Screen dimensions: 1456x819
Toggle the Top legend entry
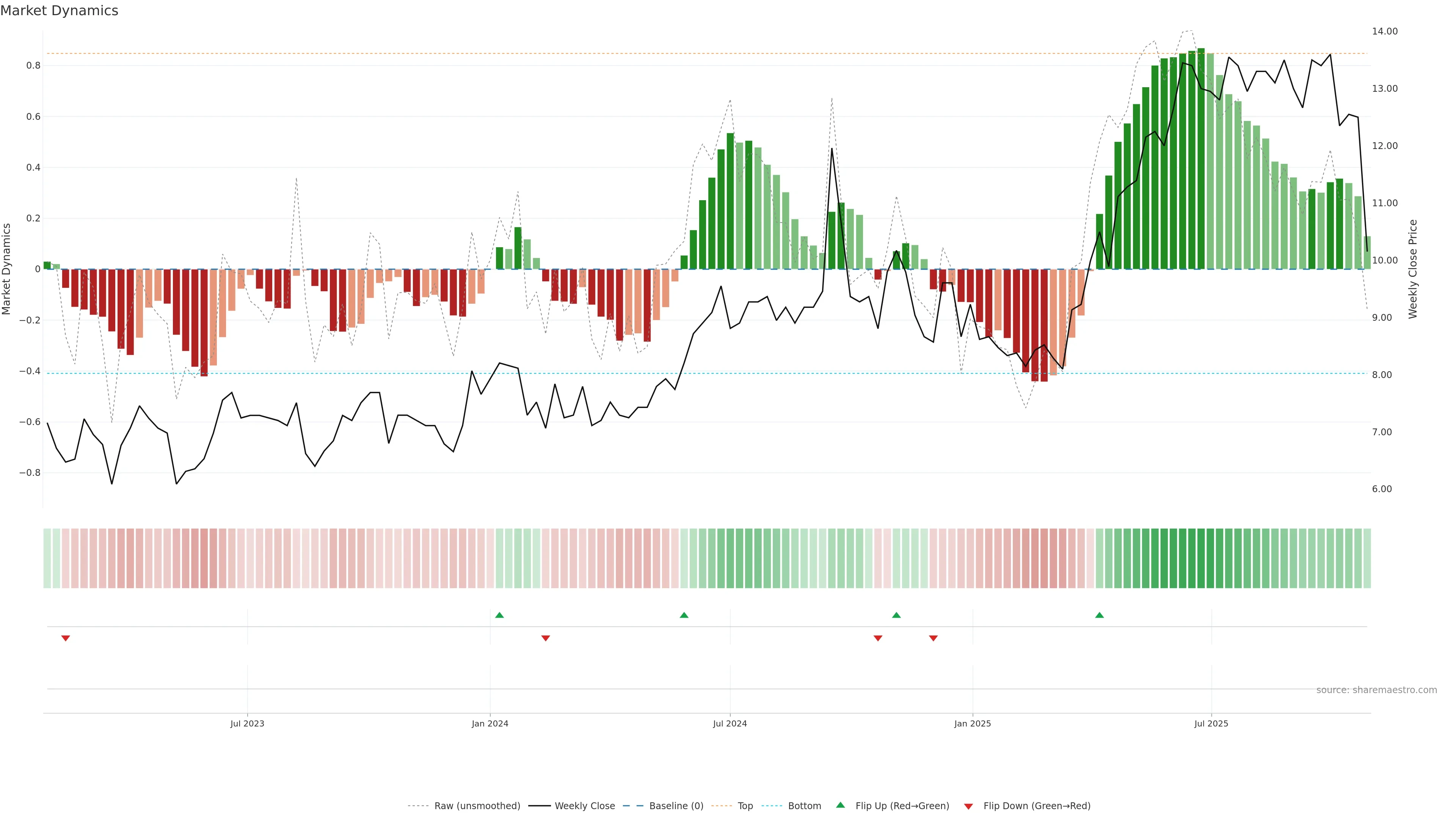[x=745, y=805]
